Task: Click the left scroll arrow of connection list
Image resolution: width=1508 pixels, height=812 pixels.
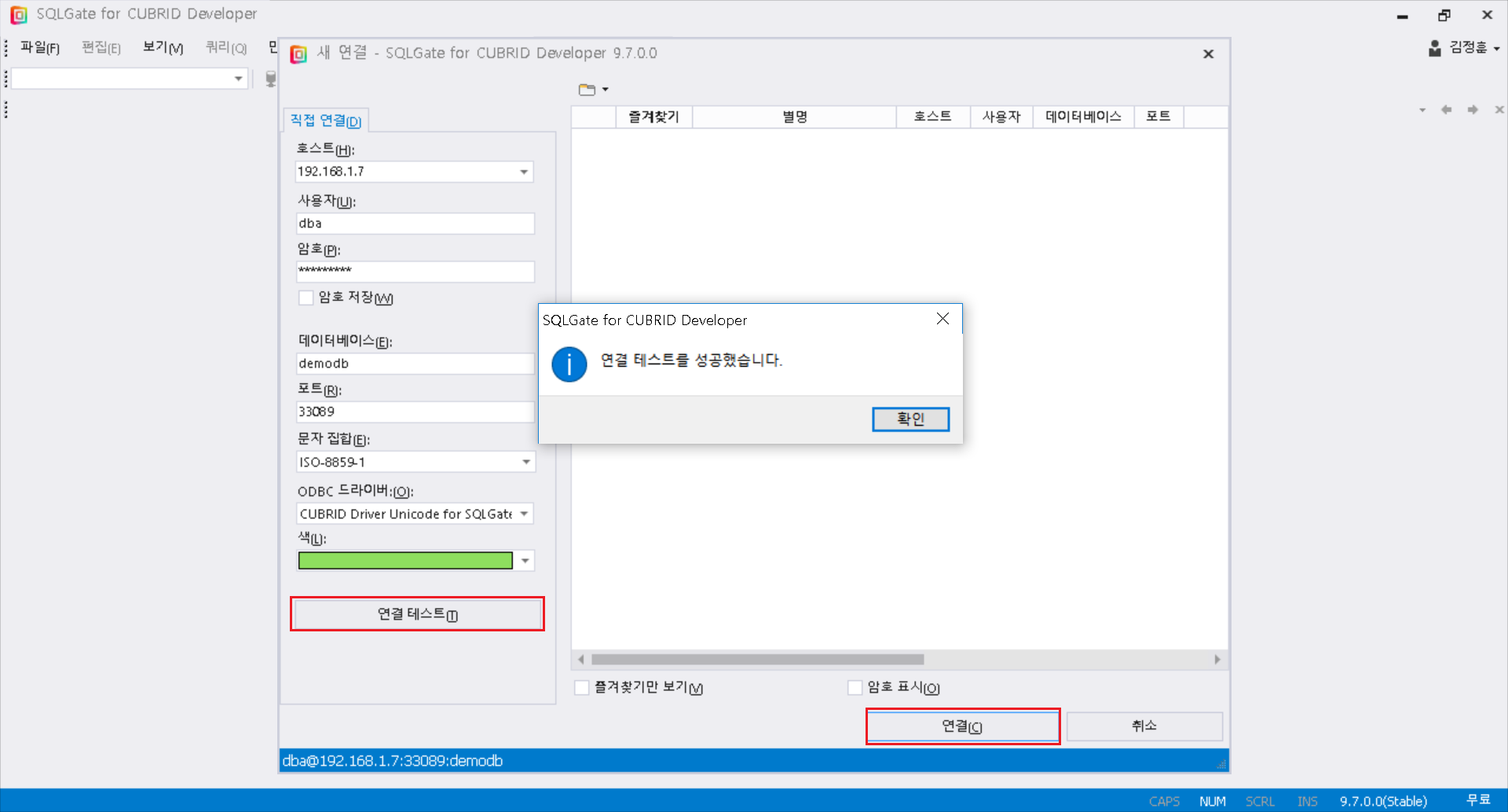Action: (581, 660)
